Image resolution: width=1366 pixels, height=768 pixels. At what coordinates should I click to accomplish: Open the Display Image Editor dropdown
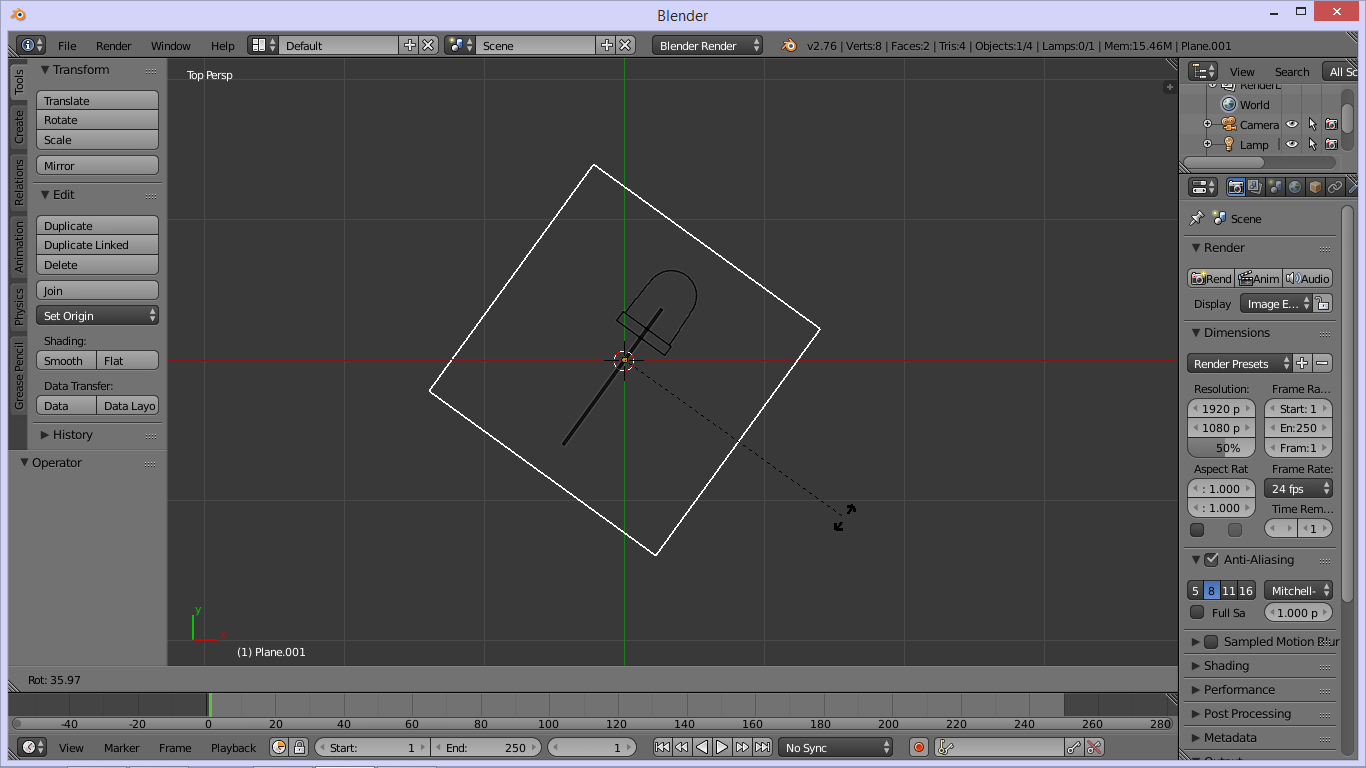[x=1276, y=303]
